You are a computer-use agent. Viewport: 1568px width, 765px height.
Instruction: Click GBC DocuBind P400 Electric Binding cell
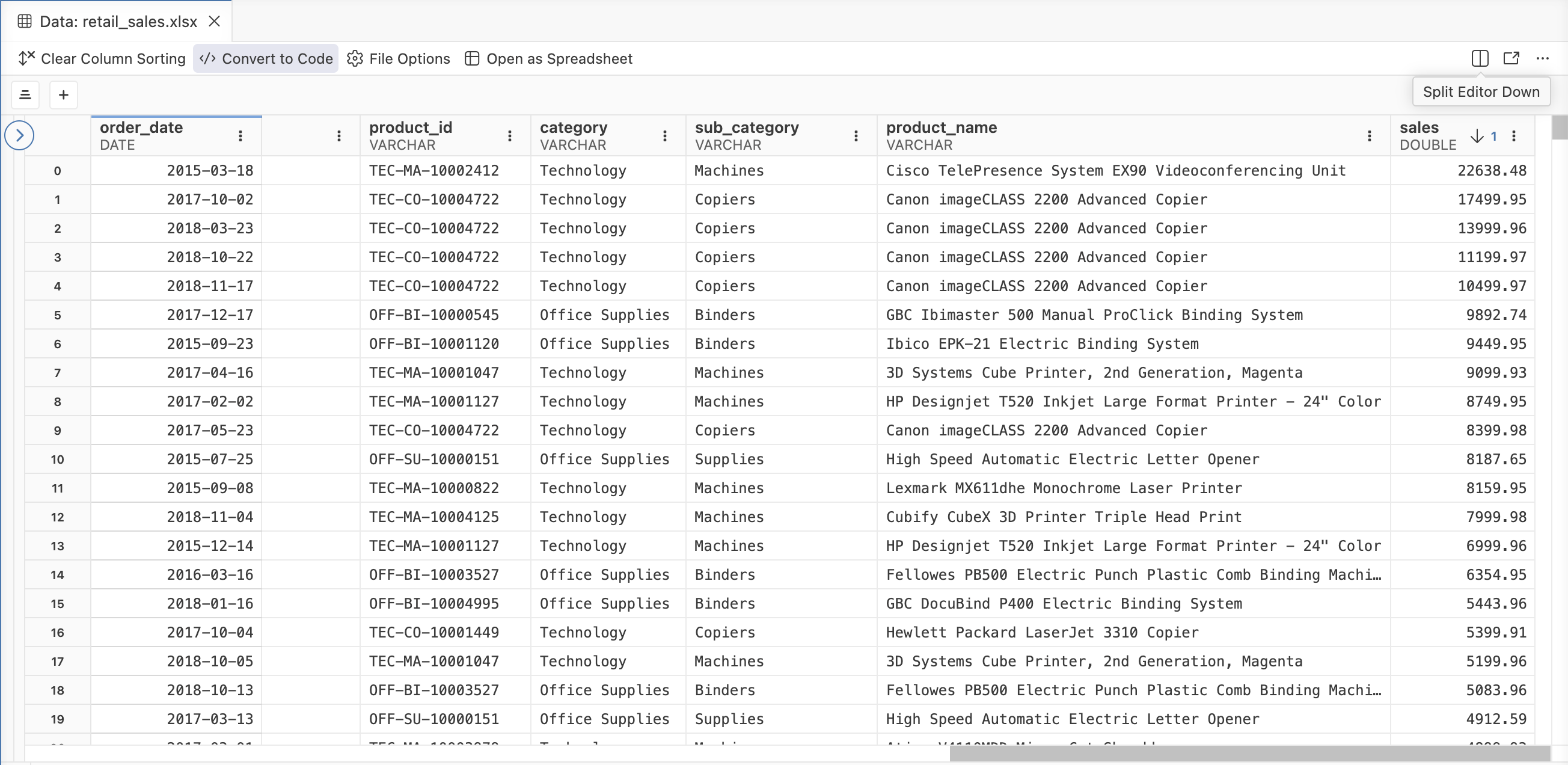pos(1133,604)
